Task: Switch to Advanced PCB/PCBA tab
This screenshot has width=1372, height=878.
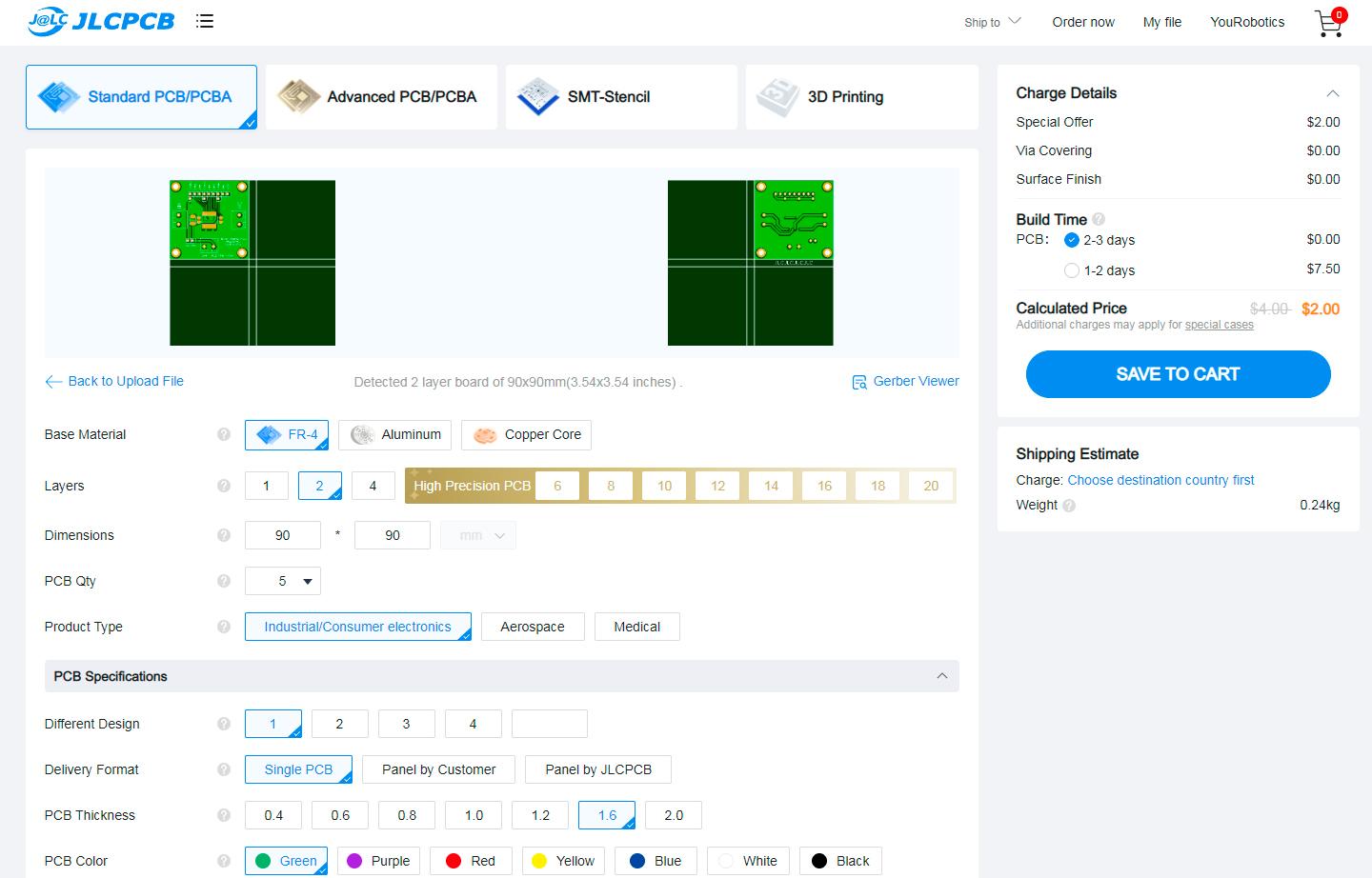Action: click(x=381, y=97)
